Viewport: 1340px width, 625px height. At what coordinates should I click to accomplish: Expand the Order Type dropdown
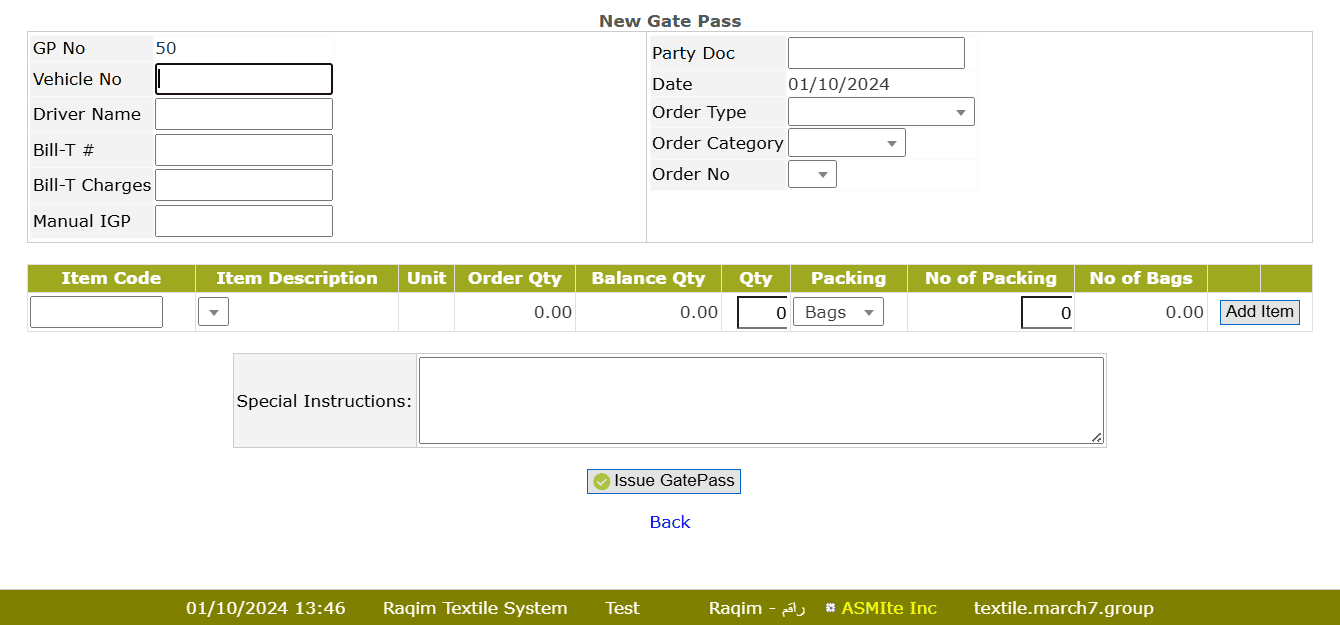tap(881, 112)
